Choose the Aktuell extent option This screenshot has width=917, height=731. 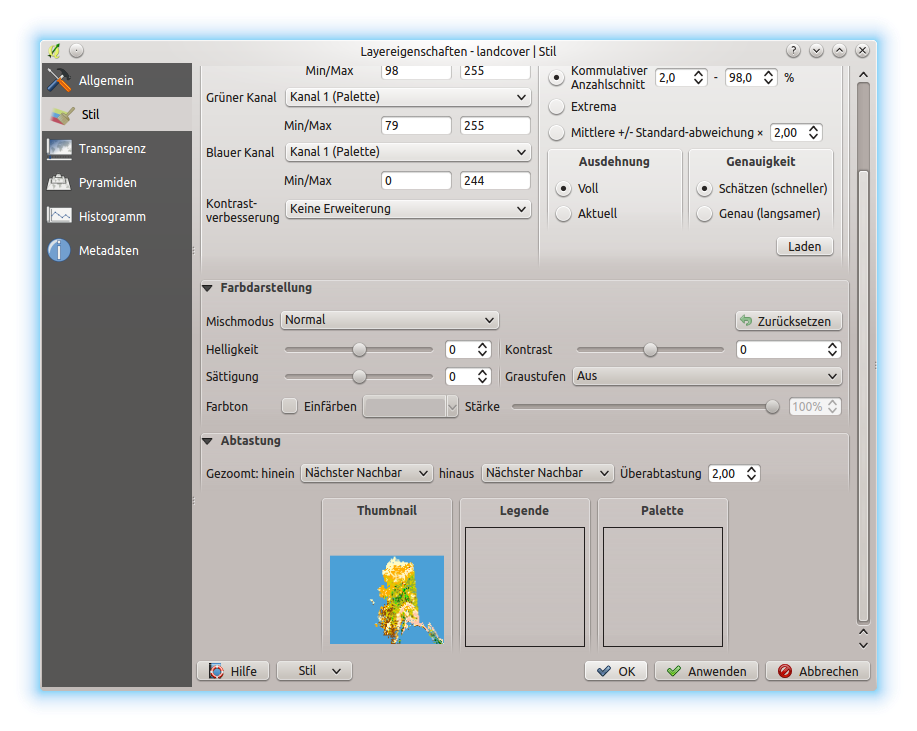(564, 214)
